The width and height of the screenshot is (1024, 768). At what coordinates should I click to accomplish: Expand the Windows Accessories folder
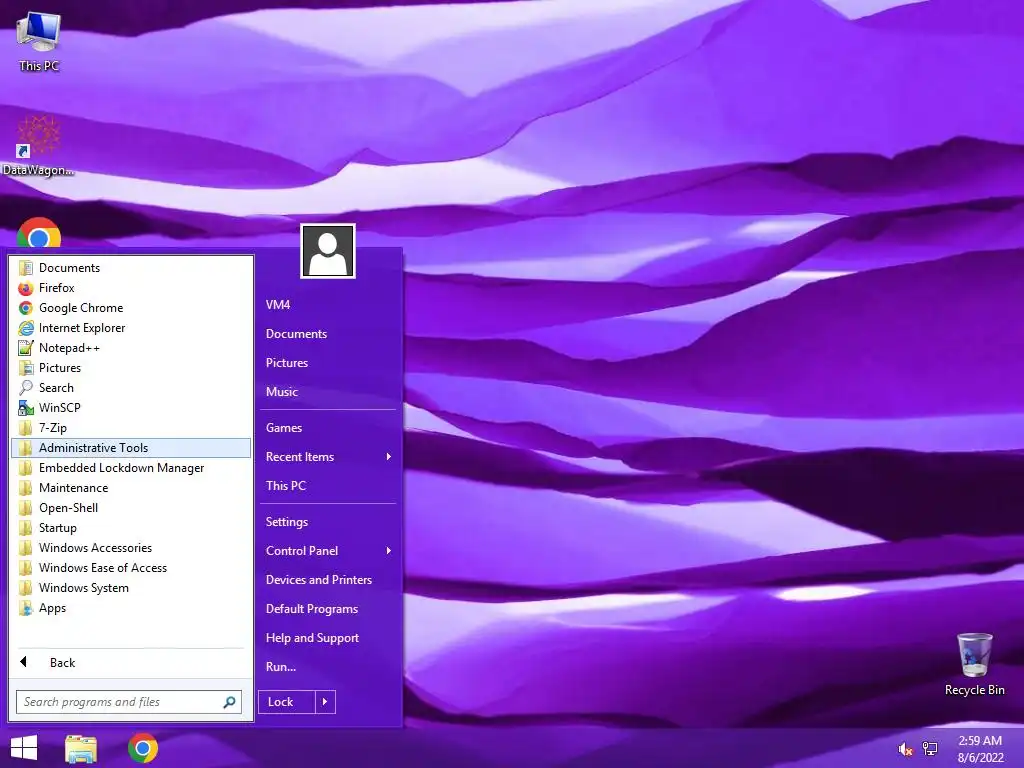[x=131, y=548]
